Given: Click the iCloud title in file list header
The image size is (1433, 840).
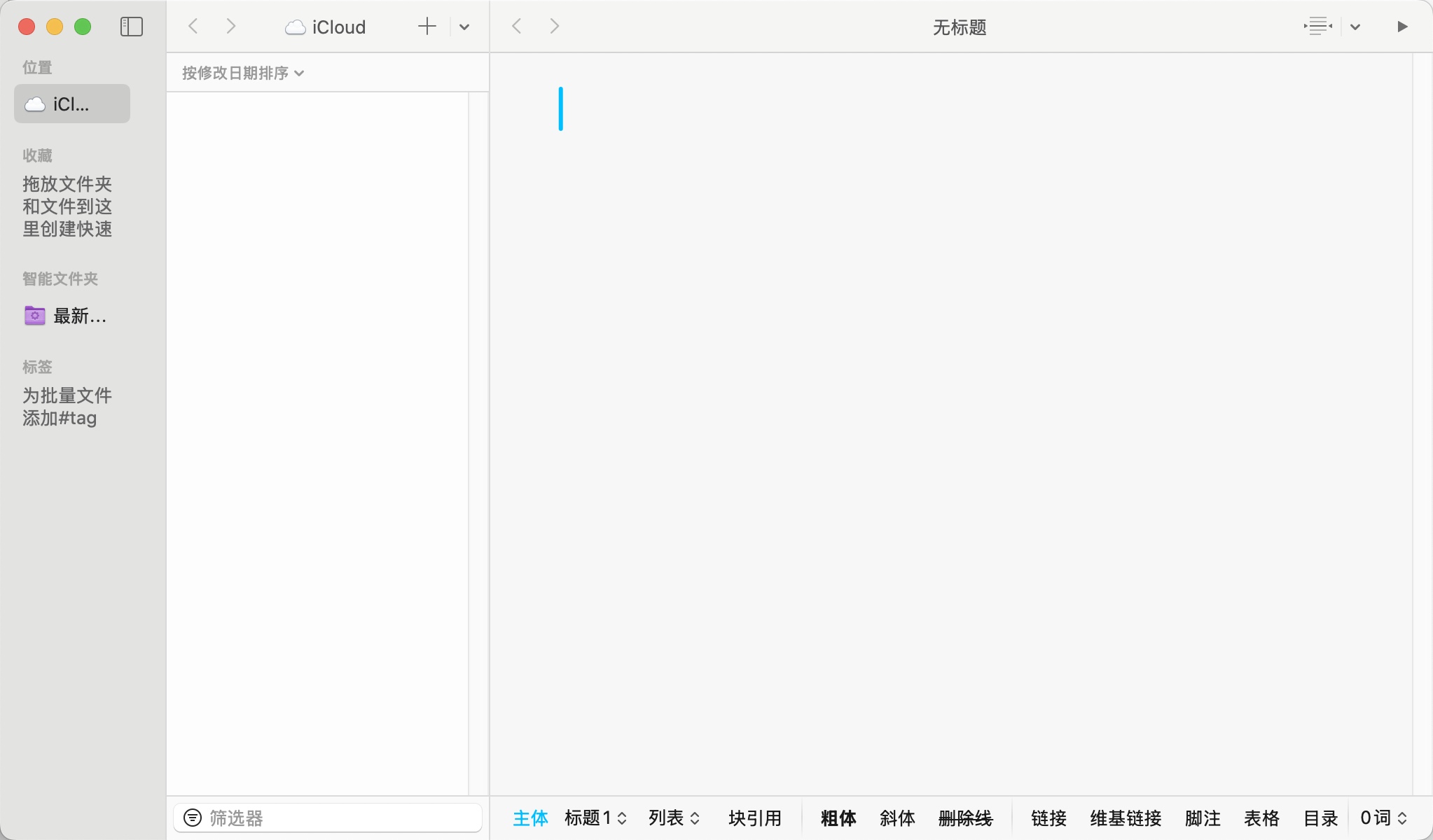Looking at the screenshot, I should [x=326, y=27].
